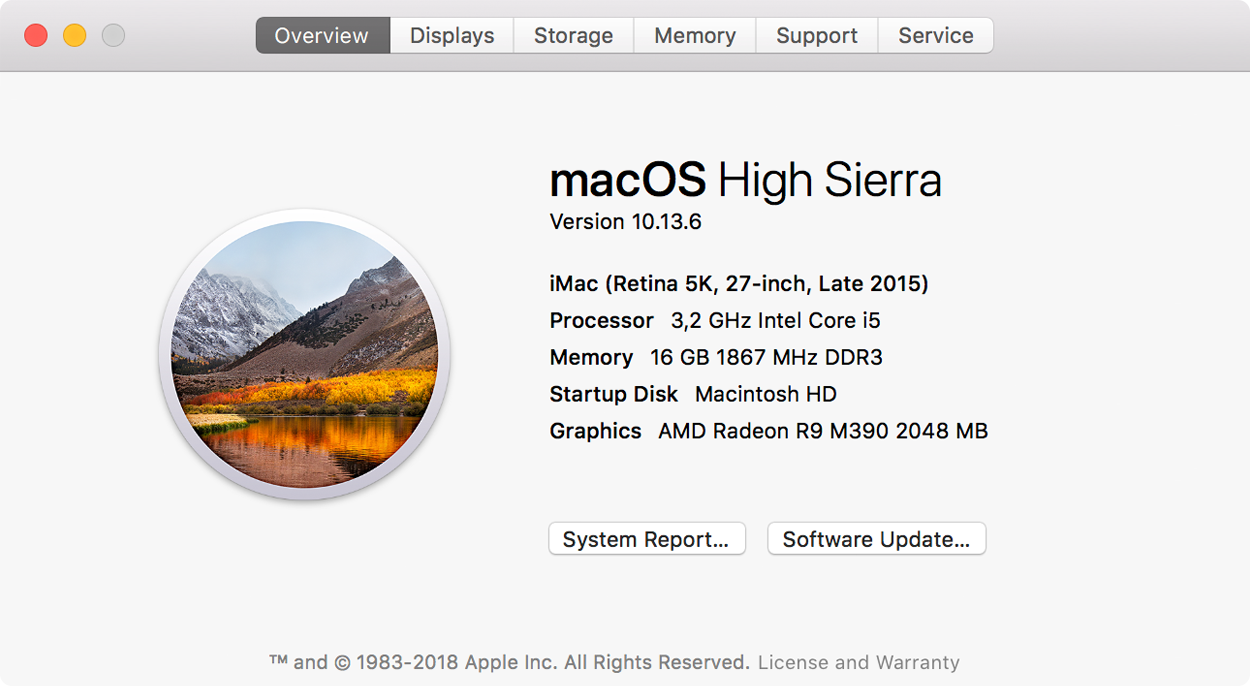
Task: Click the gray disabled zoom button
Action: [x=114, y=36]
